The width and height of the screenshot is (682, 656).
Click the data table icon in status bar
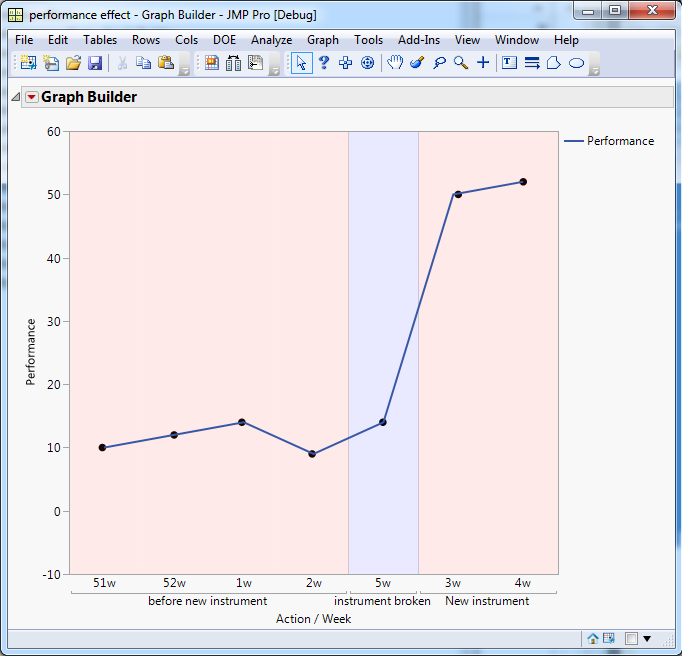[609, 638]
